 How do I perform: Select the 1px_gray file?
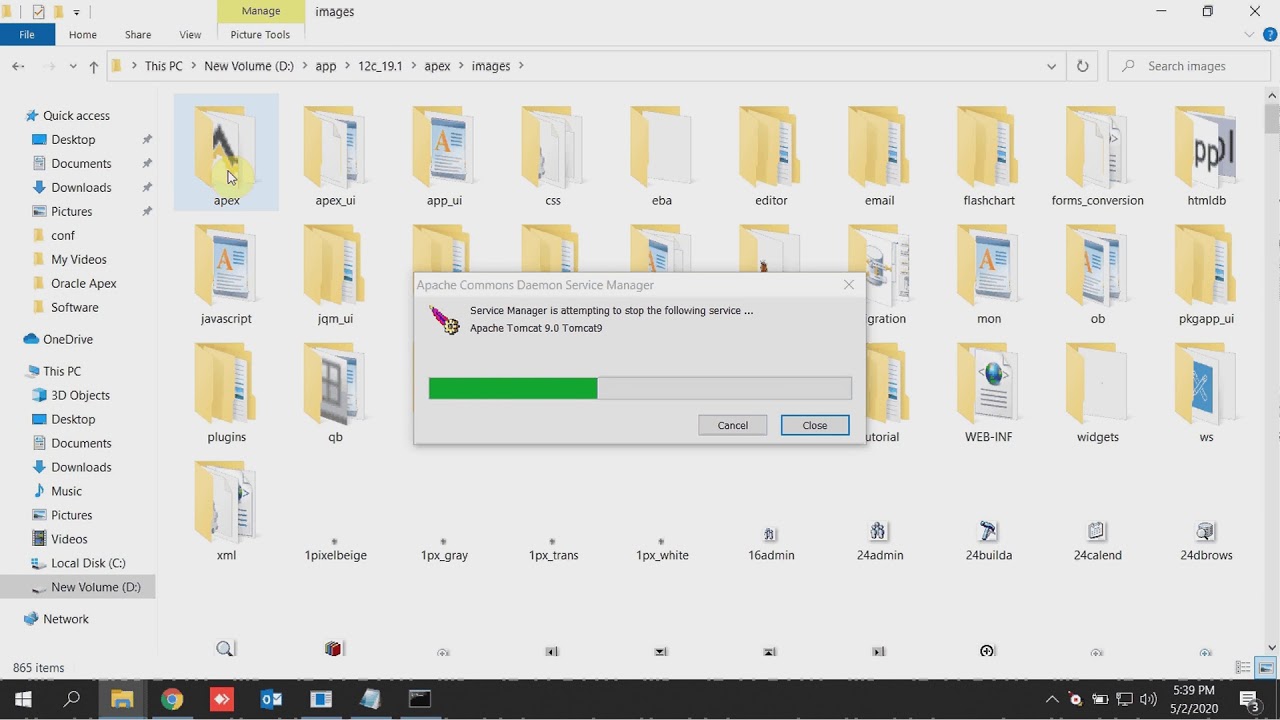(444, 548)
